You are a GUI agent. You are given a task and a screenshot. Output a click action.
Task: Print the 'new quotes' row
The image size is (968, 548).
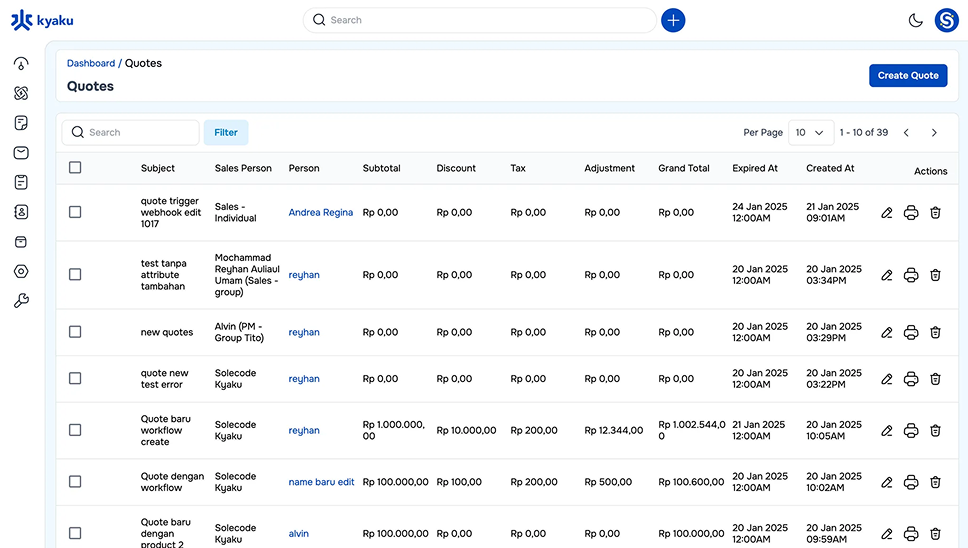click(911, 332)
